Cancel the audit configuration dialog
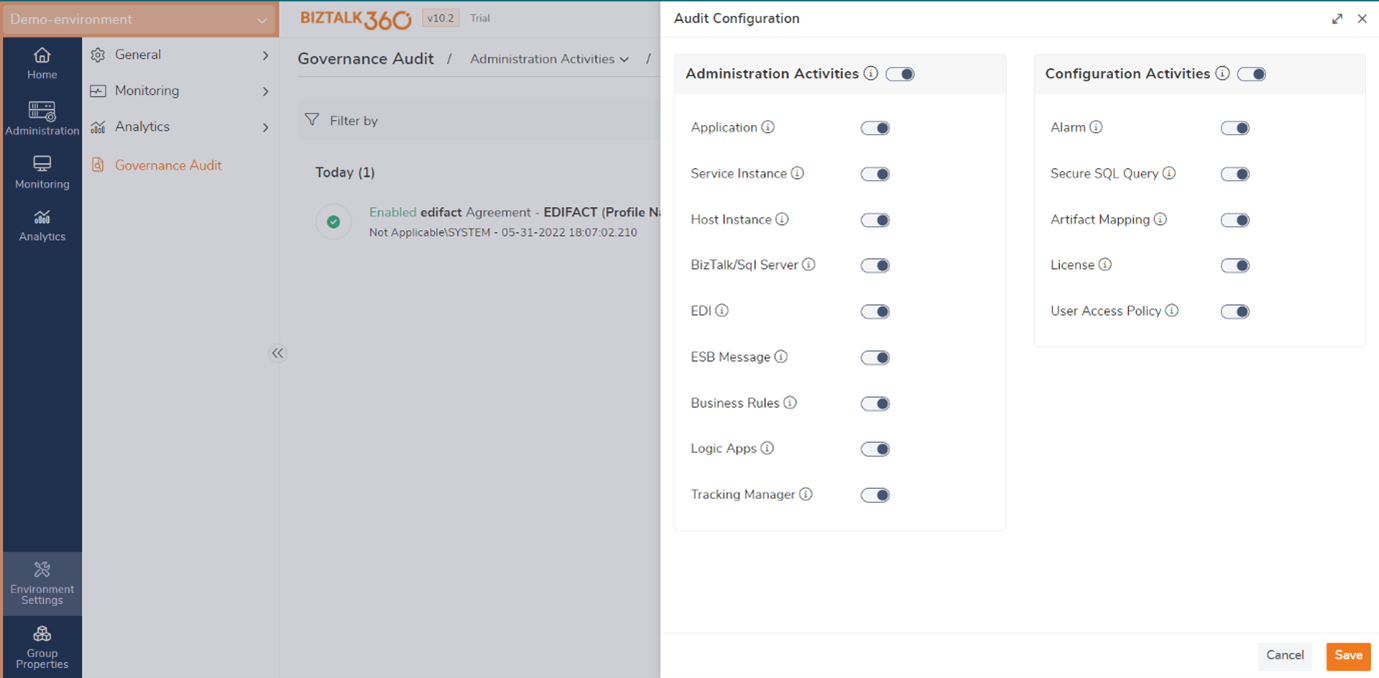This screenshot has width=1379, height=678. pyautogui.click(x=1284, y=656)
